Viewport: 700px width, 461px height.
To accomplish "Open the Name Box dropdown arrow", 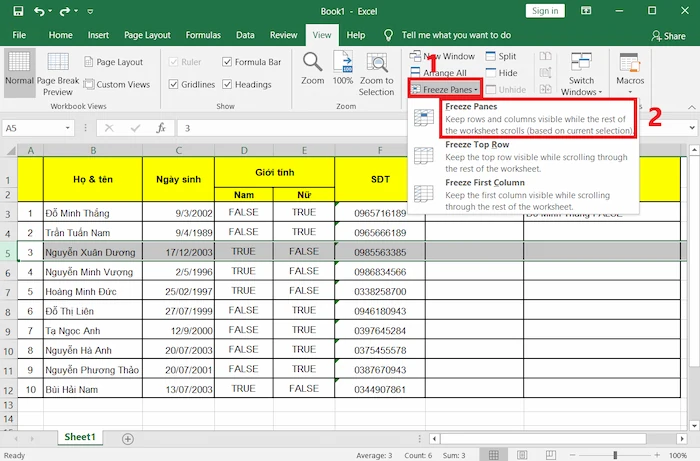I will [x=68, y=129].
